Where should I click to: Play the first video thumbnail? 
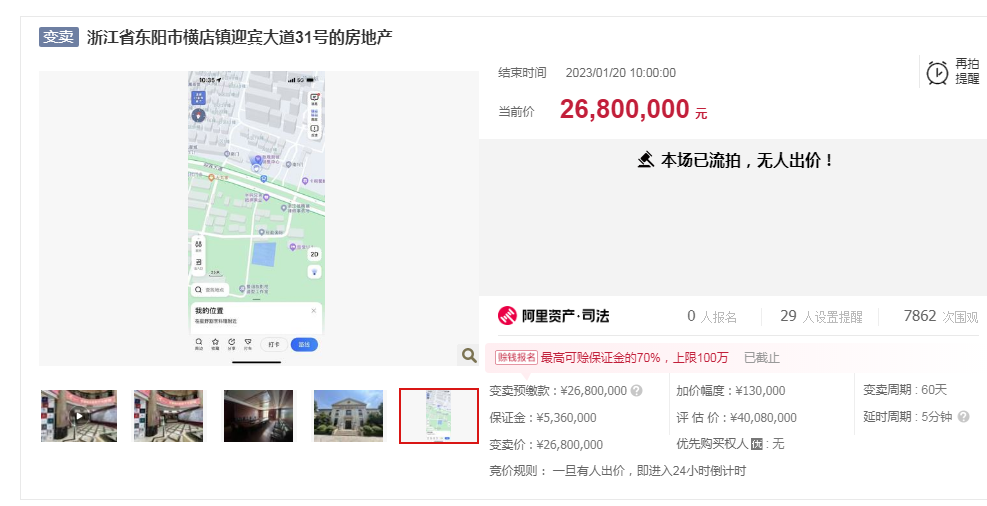[78, 416]
